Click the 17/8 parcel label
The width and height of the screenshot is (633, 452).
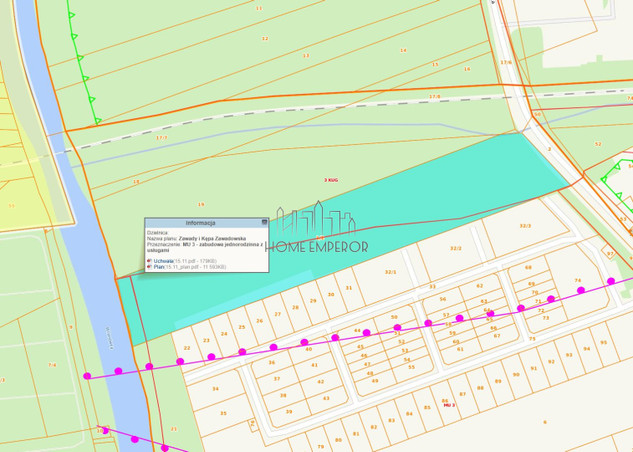434,97
